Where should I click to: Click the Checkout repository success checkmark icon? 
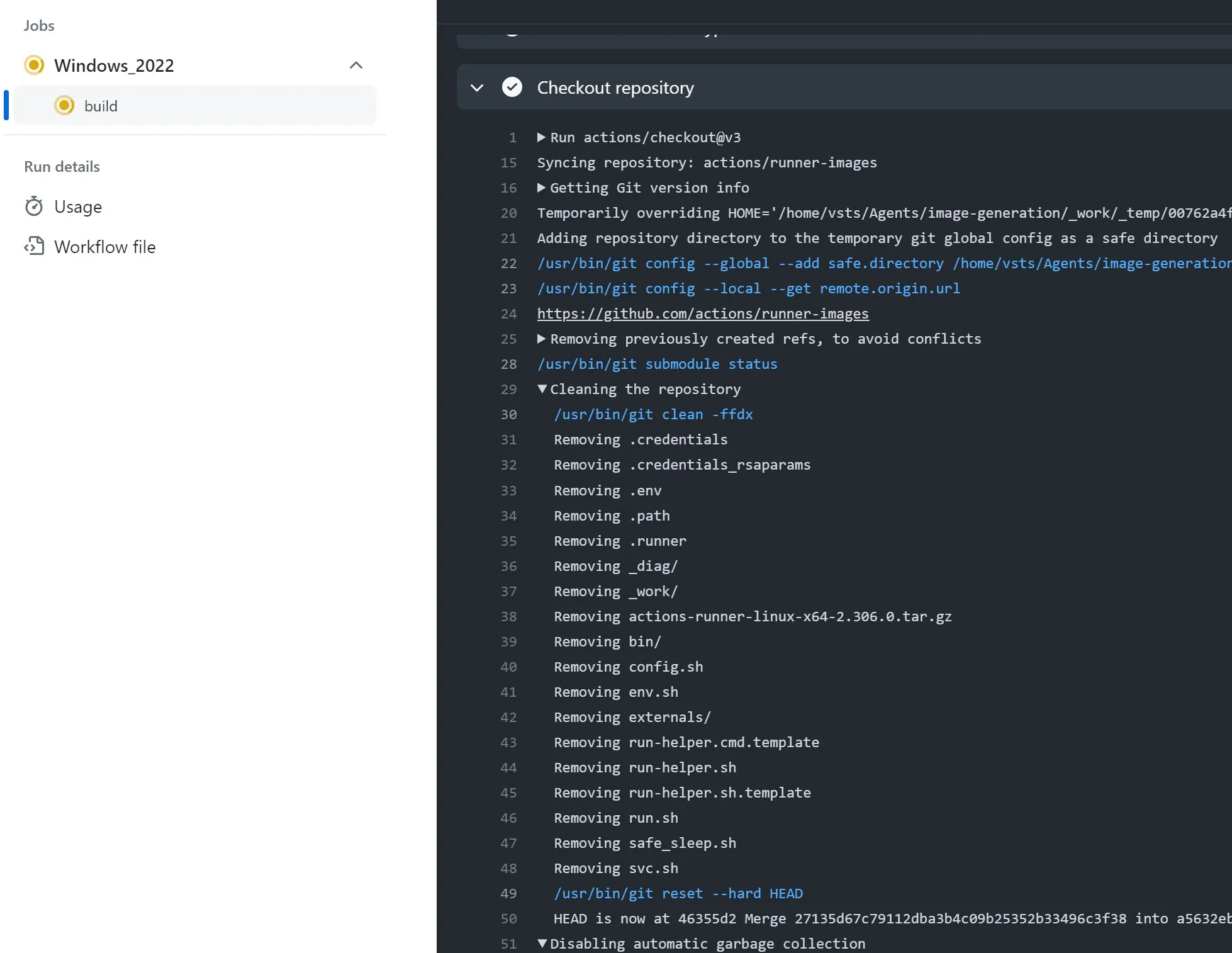(x=512, y=87)
